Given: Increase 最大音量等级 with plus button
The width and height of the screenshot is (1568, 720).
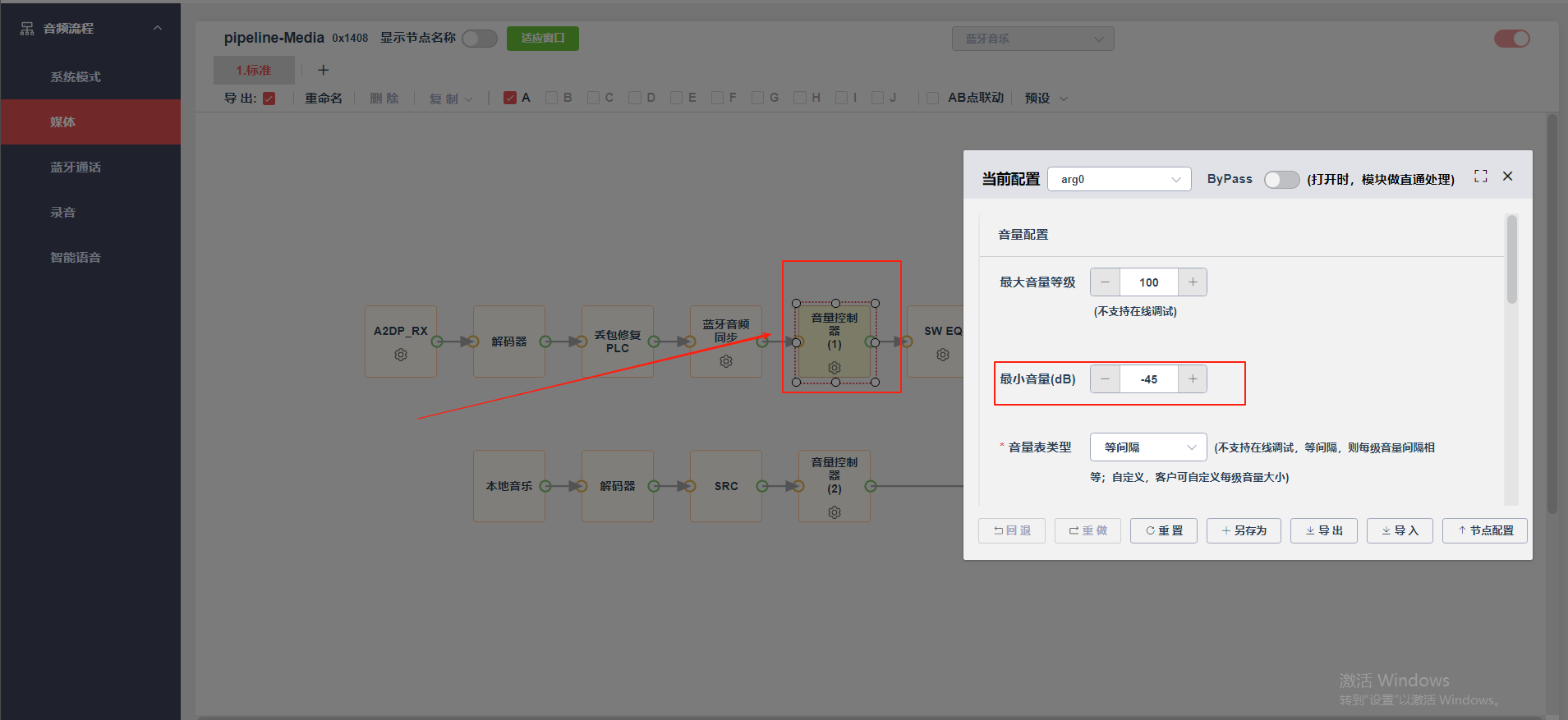Looking at the screenshot, I should coord(1193,282).
